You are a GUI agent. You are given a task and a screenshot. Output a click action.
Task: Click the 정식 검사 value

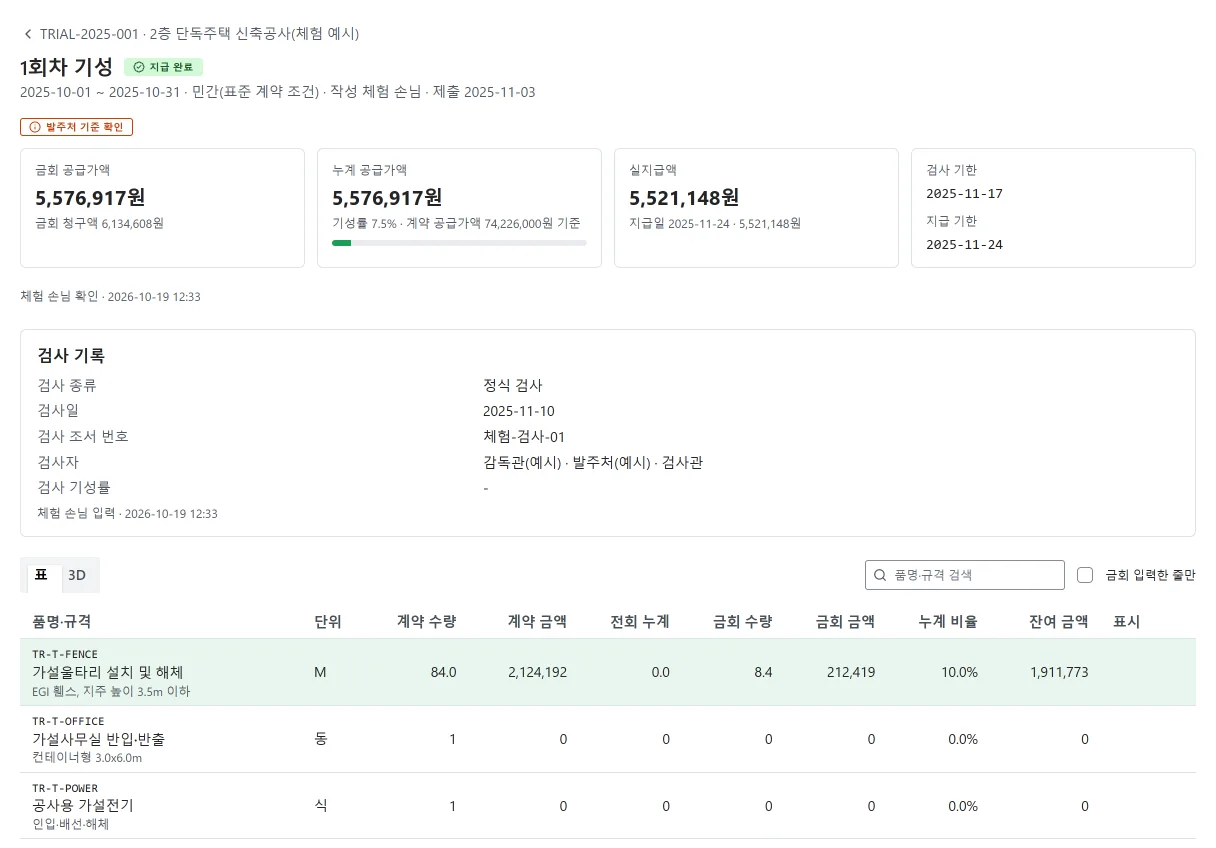(x=513, y=385)
